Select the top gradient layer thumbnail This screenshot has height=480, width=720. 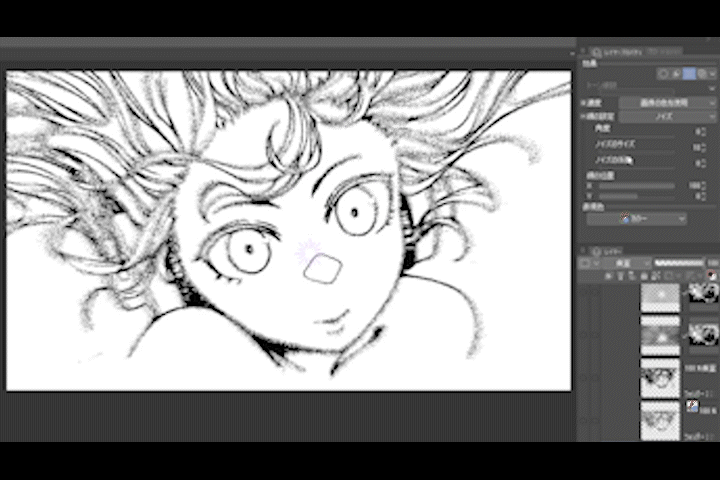coord(660,298)
